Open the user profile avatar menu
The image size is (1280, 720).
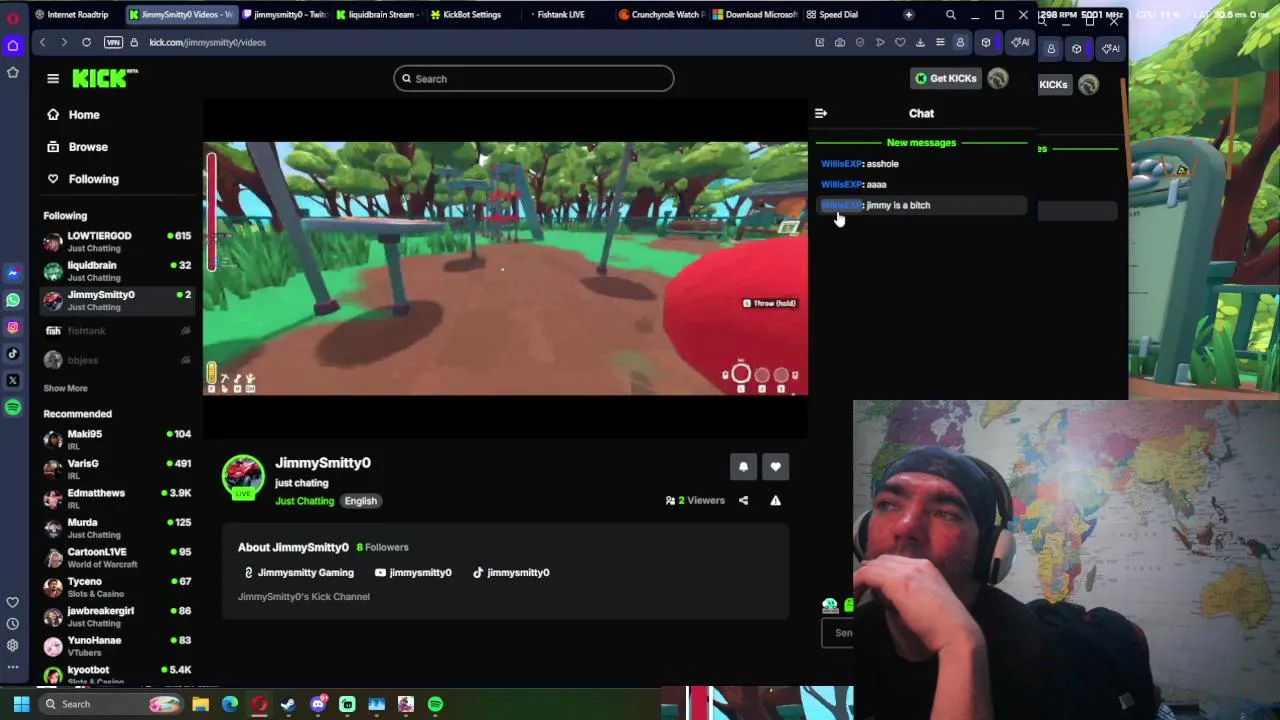point(998,78)
